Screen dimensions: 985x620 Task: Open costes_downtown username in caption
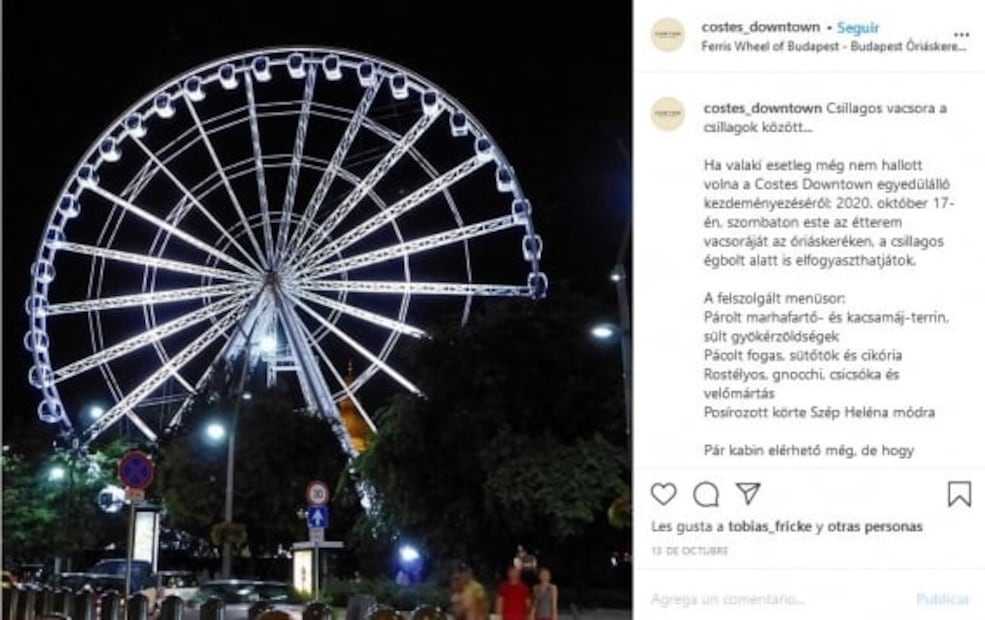(x=763, y=108)
